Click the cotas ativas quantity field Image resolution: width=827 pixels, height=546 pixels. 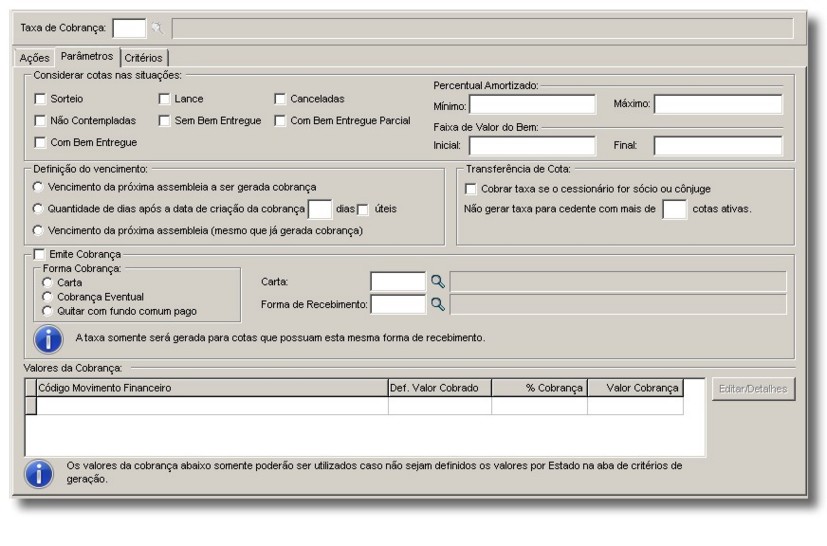[675, 209]
